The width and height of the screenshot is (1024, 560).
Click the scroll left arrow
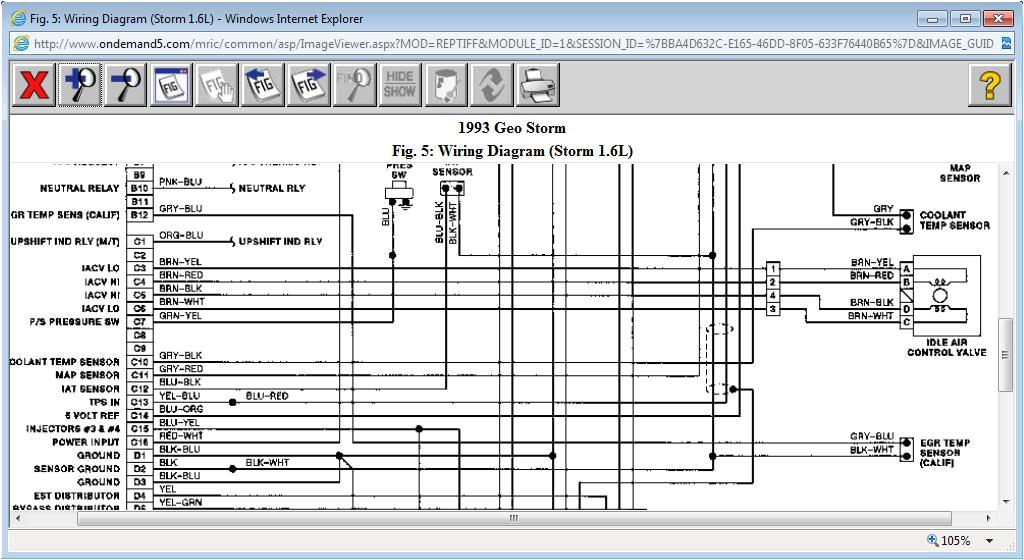point(18,518)
